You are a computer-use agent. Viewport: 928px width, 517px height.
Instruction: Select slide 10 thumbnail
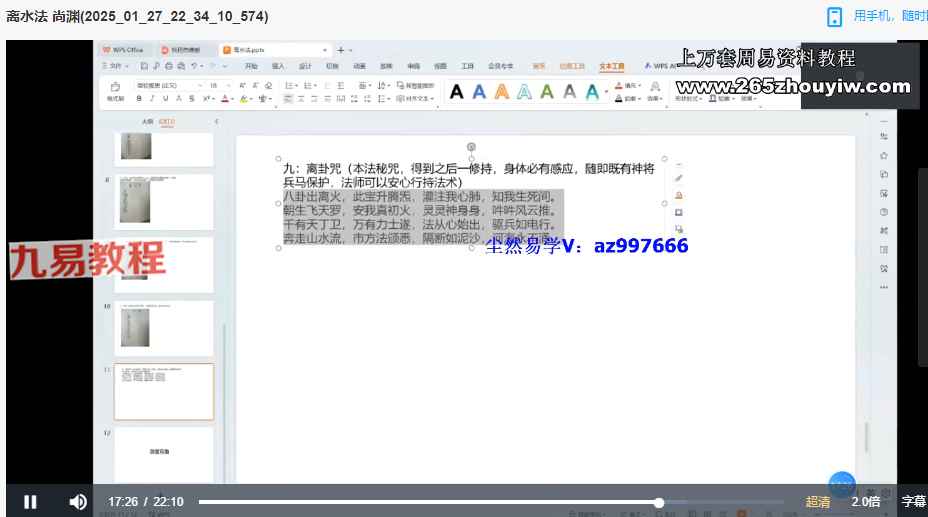coord(163,328)
